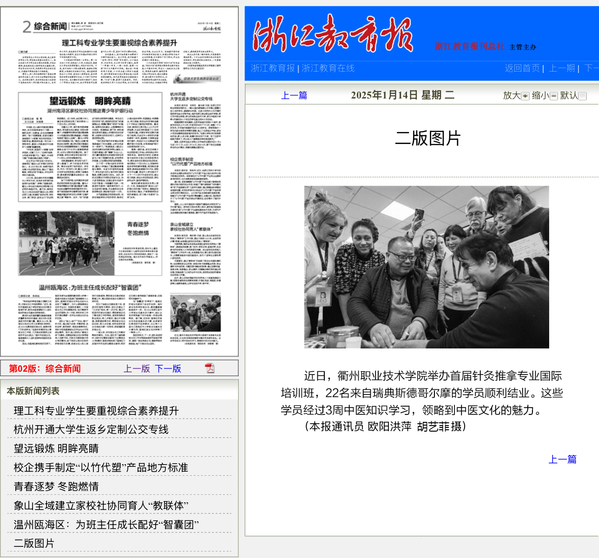Open the 浙江教育报 navigation link
The image size is (599, 558).
tap(273, 68)
